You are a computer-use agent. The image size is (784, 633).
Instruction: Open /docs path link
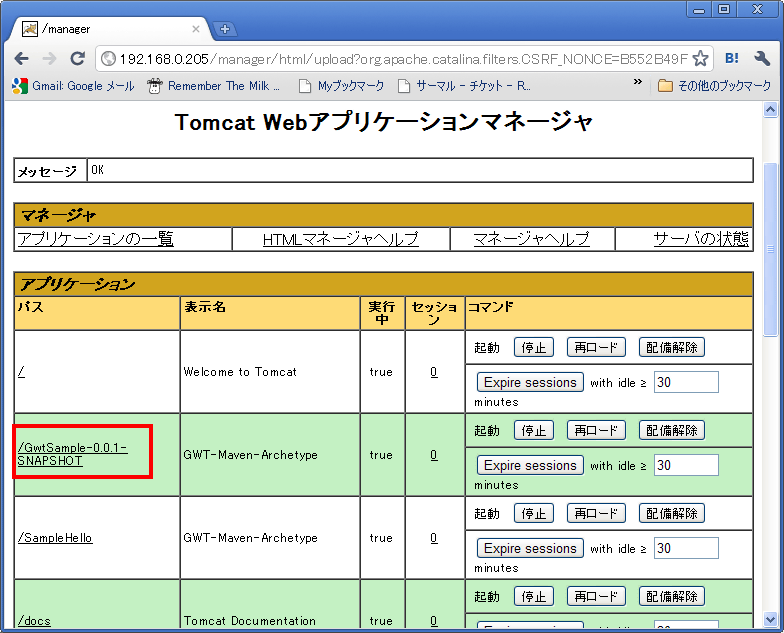point(34,621)
